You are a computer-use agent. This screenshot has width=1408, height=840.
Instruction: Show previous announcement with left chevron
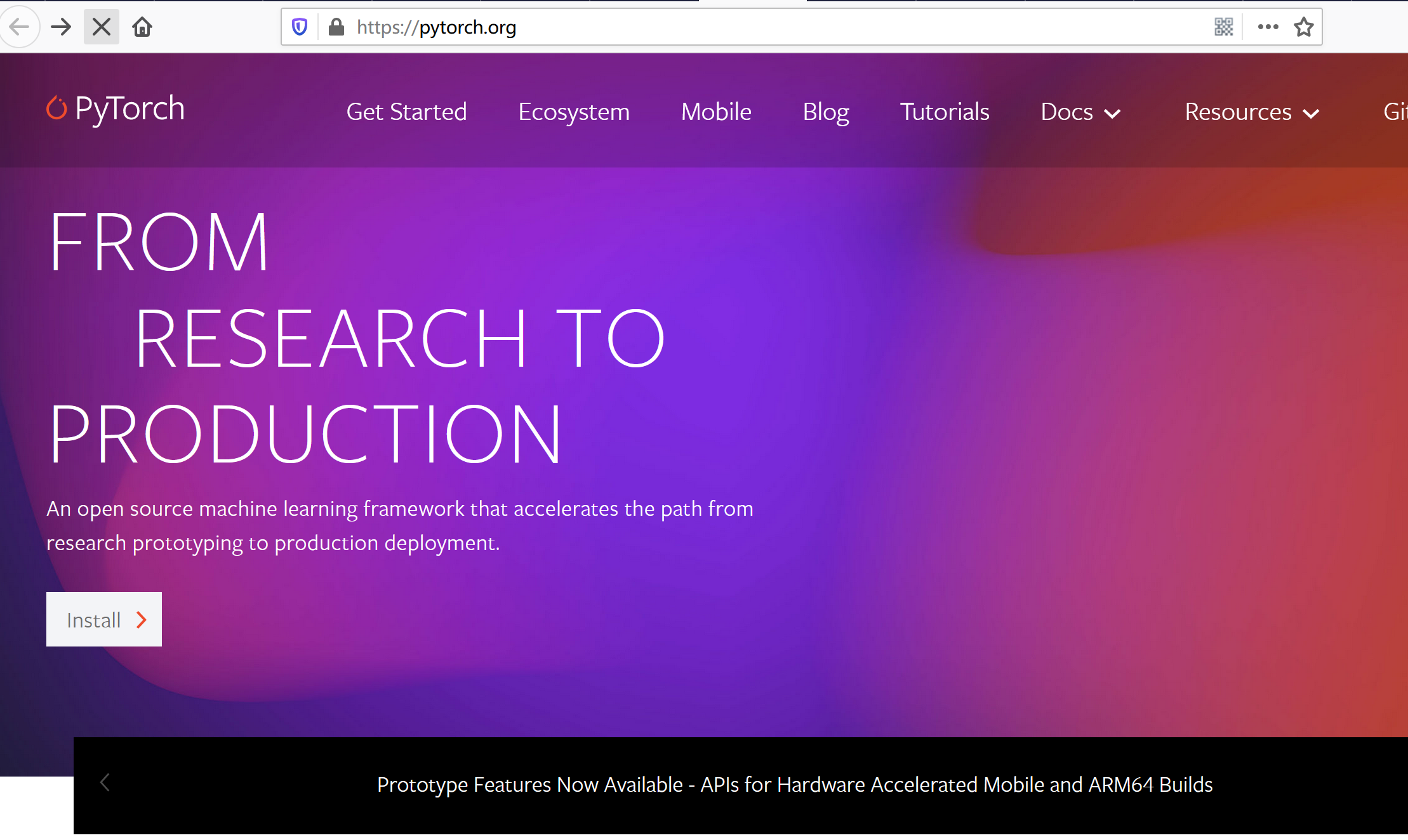coord(105,783)
